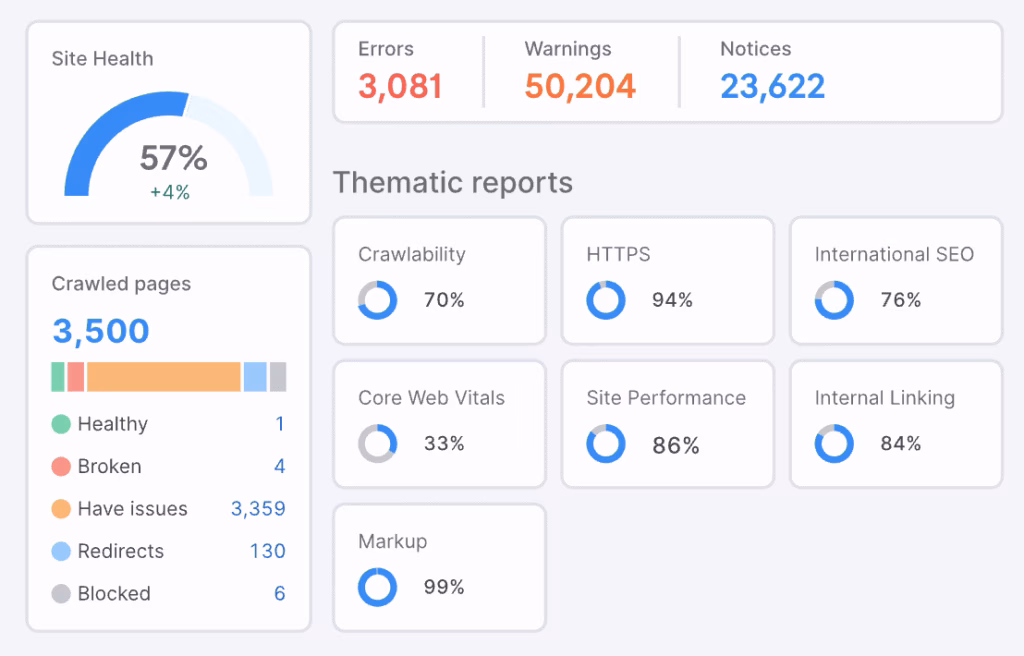The height and width of the screenshot is (656, 1024).
Task: Click the green Healthy legend dot
Action: (62, 424)
